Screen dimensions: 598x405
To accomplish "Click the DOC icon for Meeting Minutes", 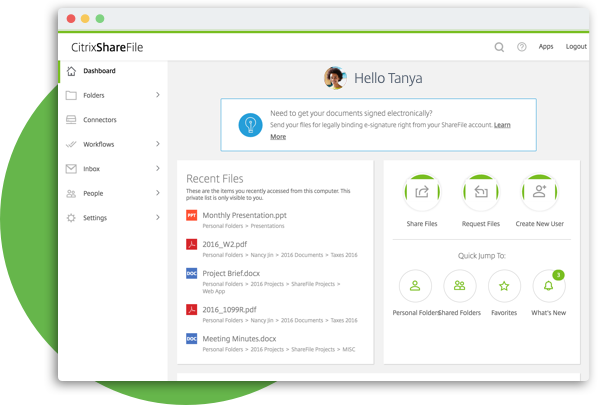I will (191, 338).
